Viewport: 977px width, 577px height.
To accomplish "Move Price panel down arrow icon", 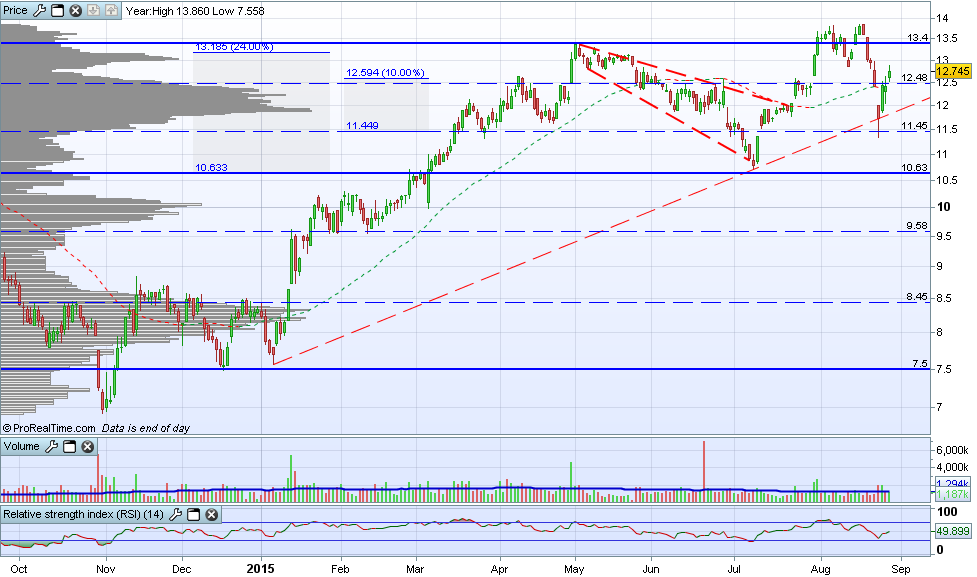I will 93,11.
